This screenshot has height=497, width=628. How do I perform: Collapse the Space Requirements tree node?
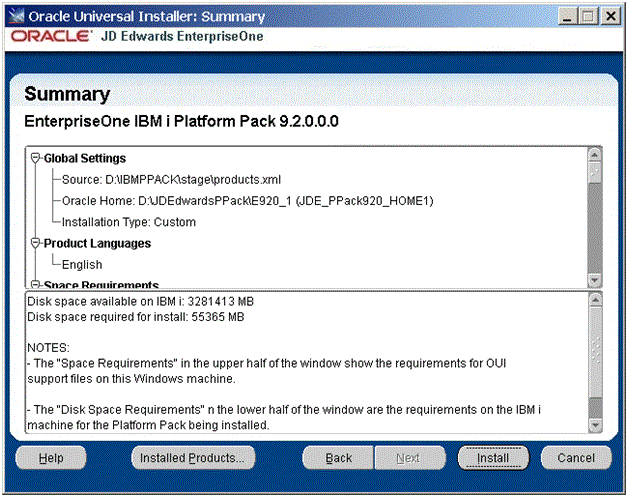coord(36,285)
